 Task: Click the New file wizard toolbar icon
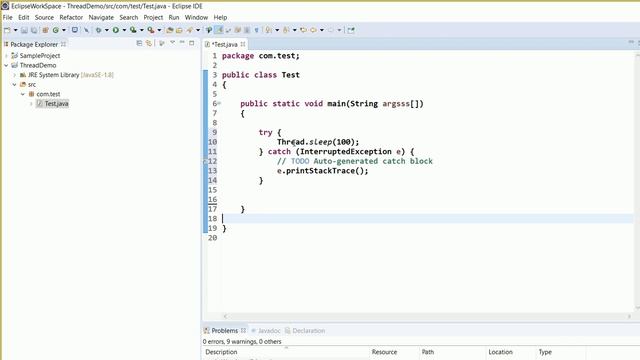7,30
